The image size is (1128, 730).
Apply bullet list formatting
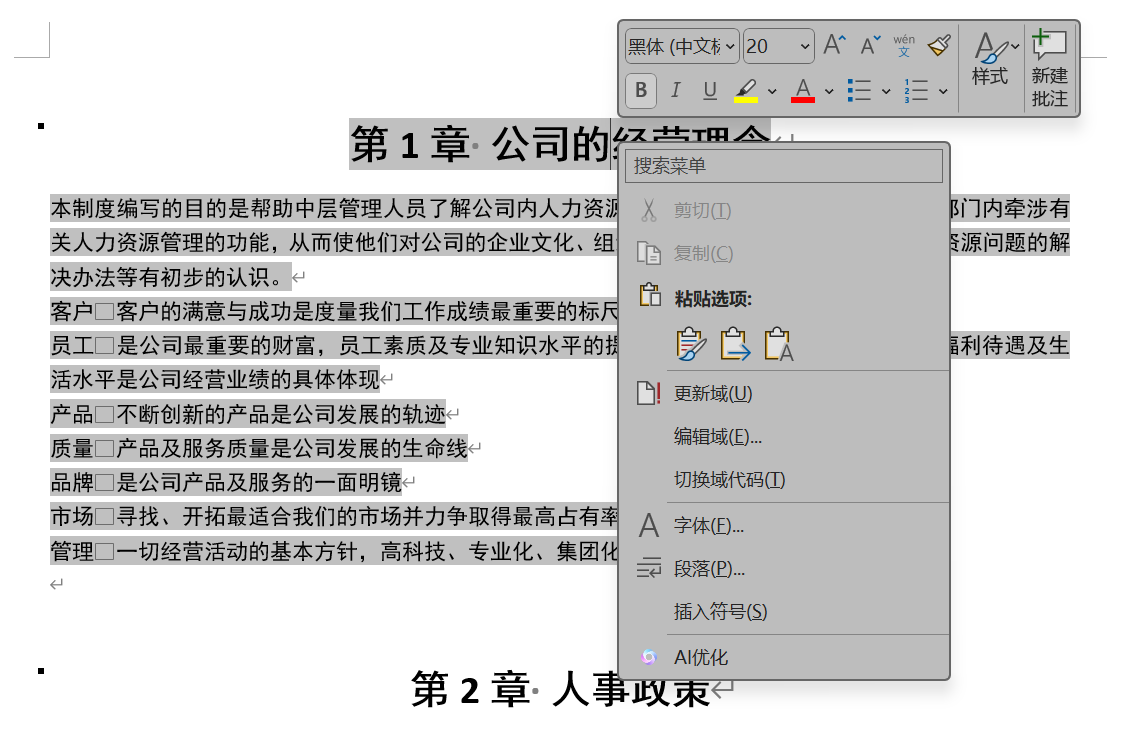[859, 91]
